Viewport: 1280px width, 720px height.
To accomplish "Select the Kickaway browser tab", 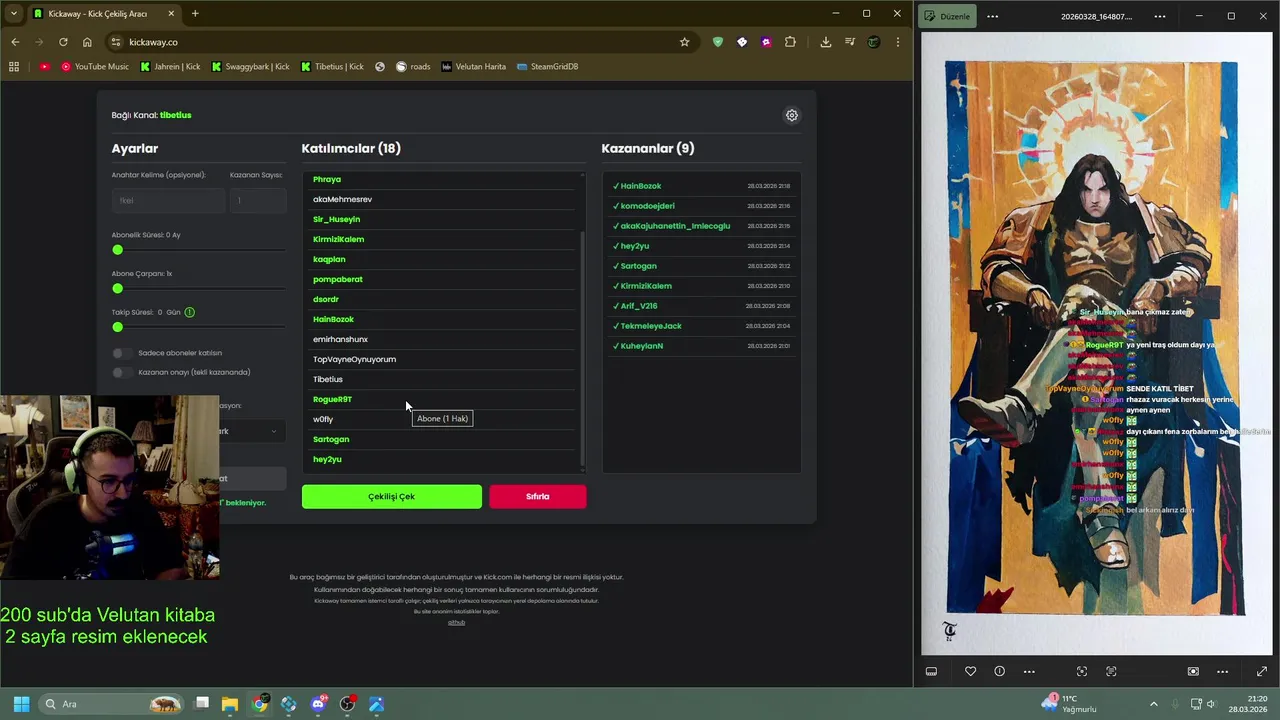I will click(x=103, y=14).
